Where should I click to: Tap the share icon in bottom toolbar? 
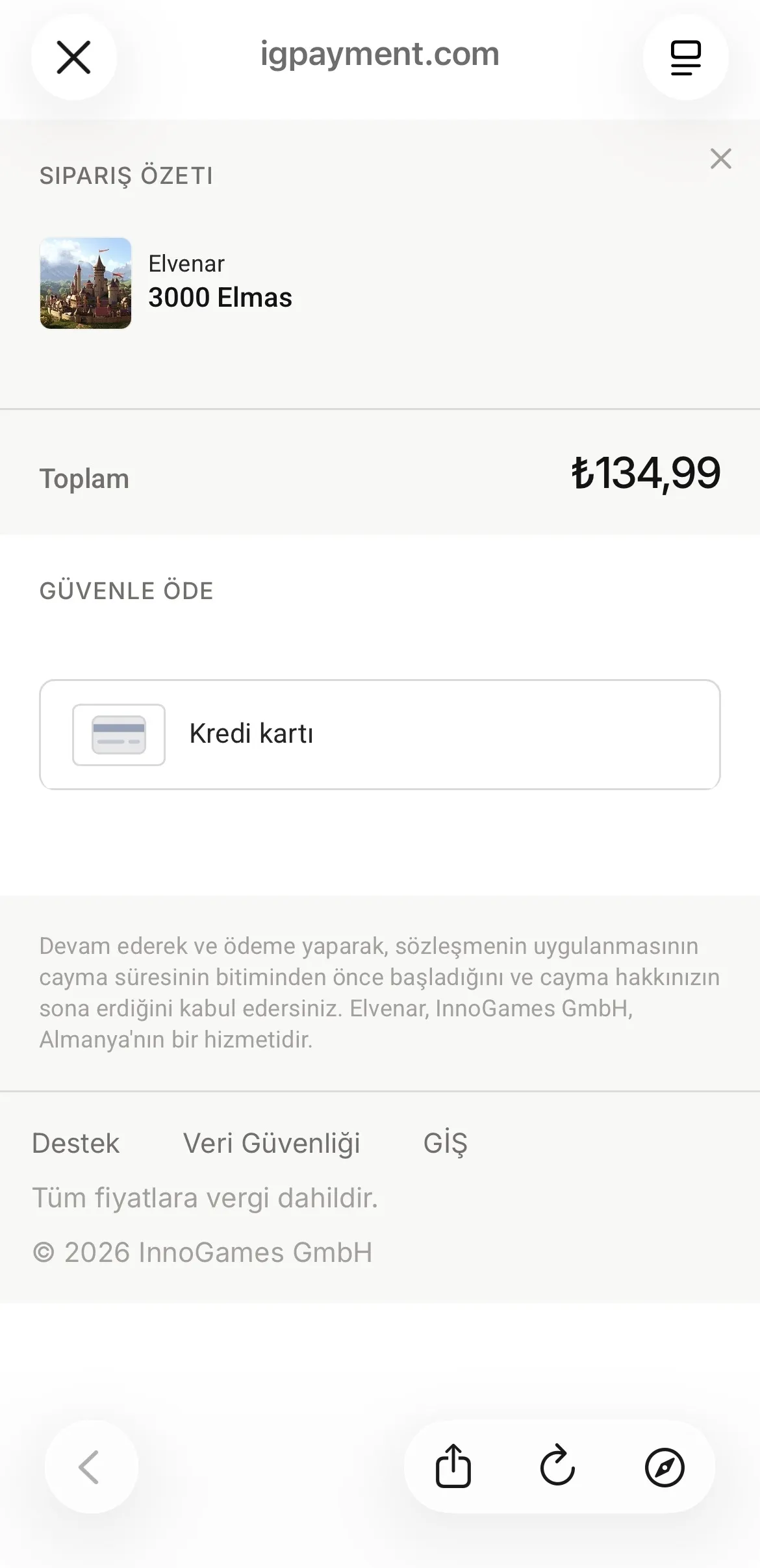(x=453, y=1466)
